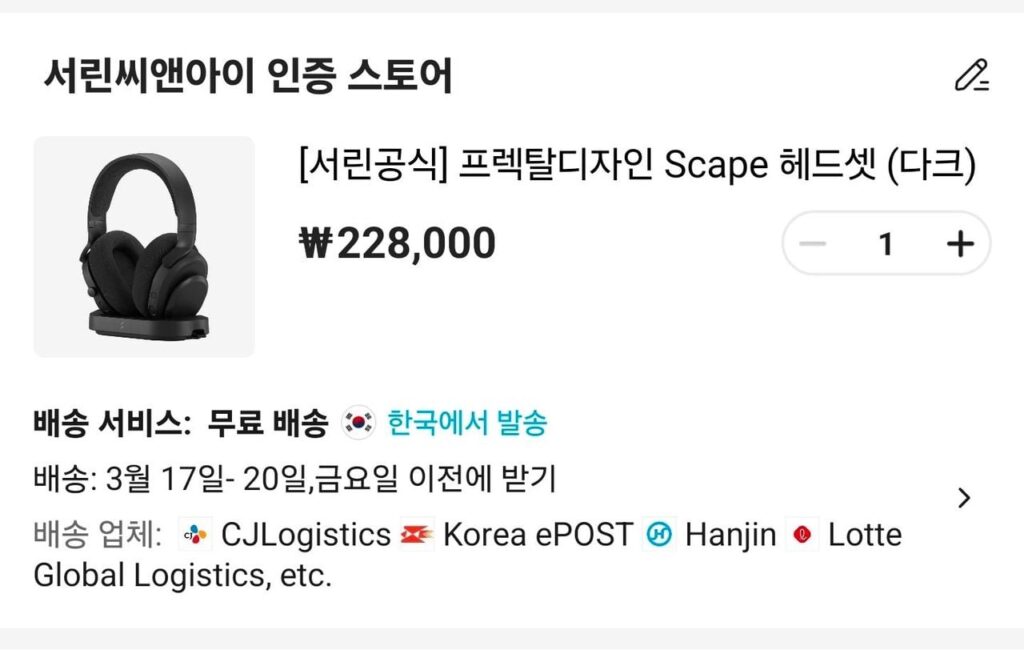Click the CJLogistics carrier name text

pyautogui.click(x=306, y=535)
